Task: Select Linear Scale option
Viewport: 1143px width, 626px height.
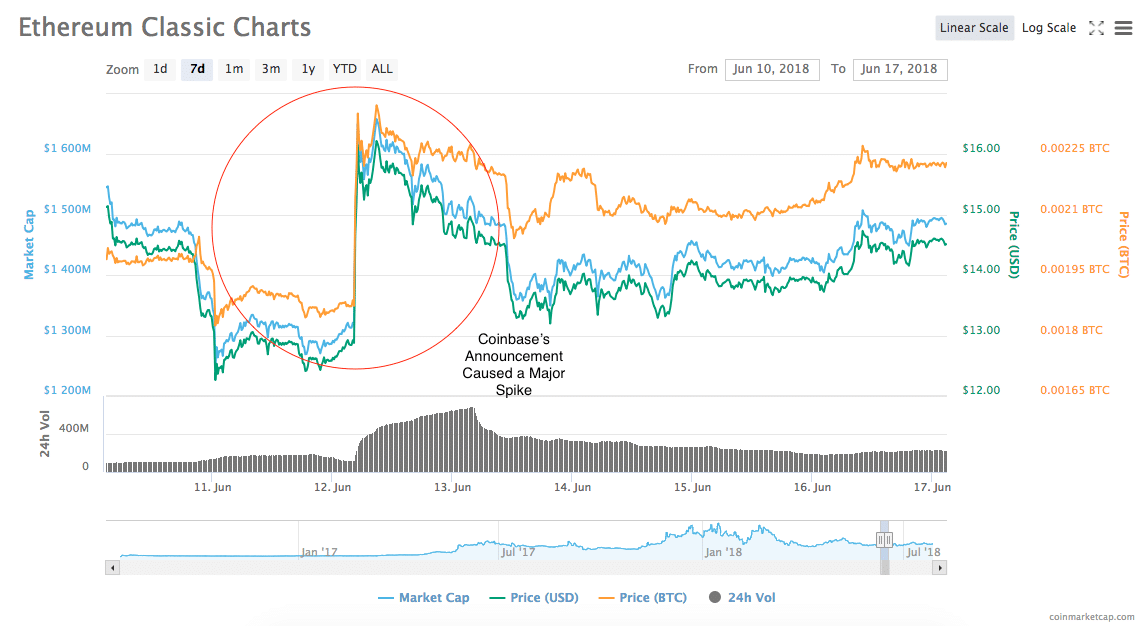Action: point(974,28)
